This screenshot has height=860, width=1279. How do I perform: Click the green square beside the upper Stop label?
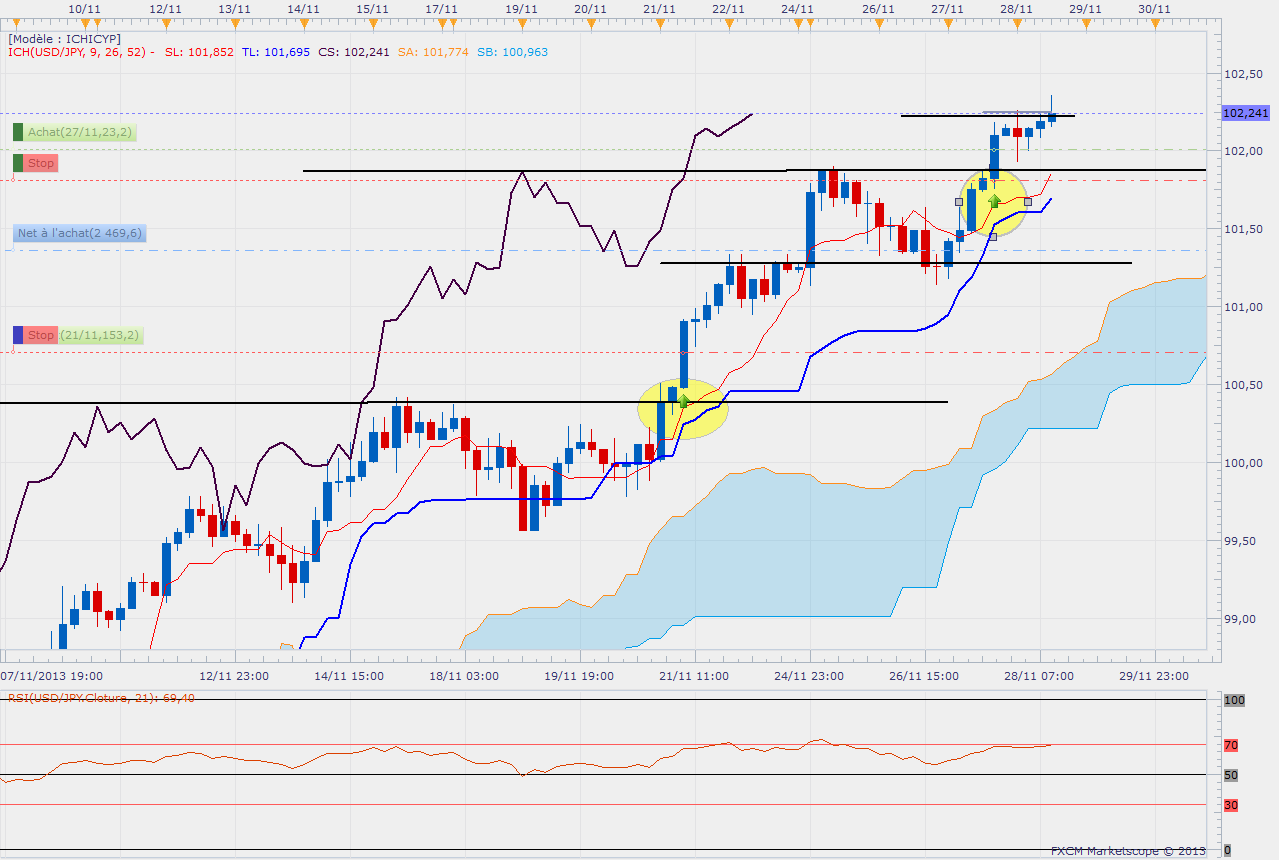click(x=18, y=163)
